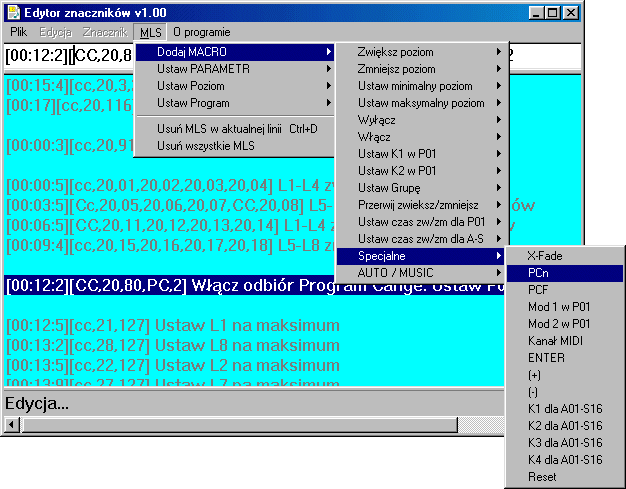
Task: Expand the AUTO / MUSIC submenu
Action: click(421, 272)
